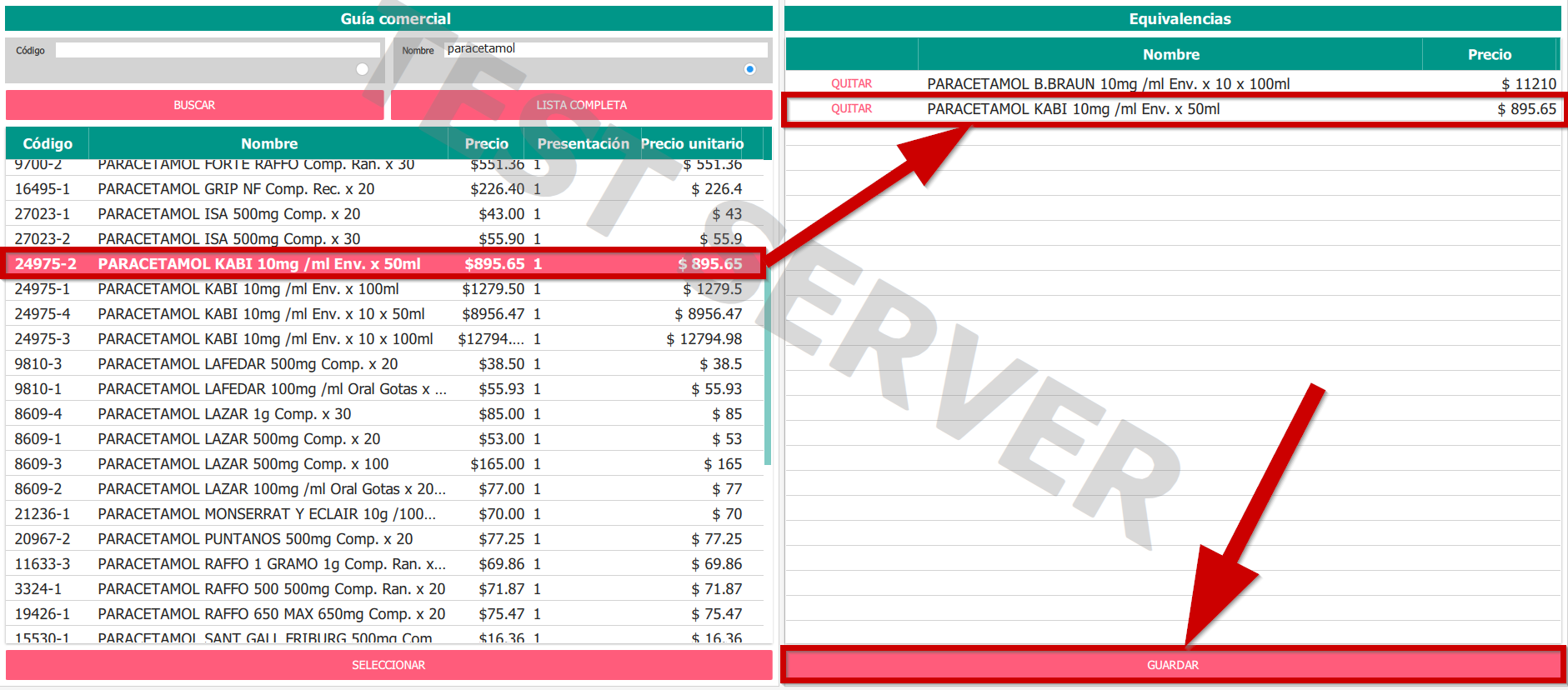Select PARACETAMOL RAFFO 650 MAX row

coord(271,614)
